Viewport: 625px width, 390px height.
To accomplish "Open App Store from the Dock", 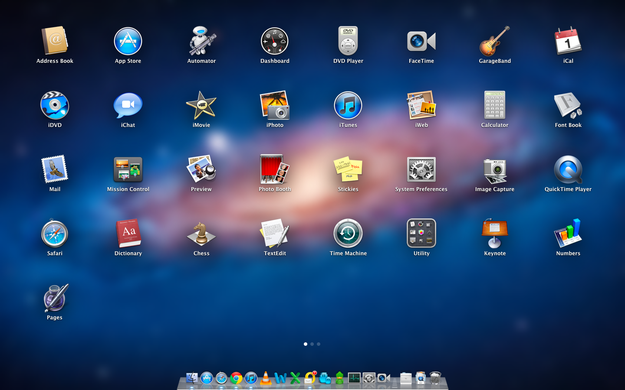I will point(207,378).
